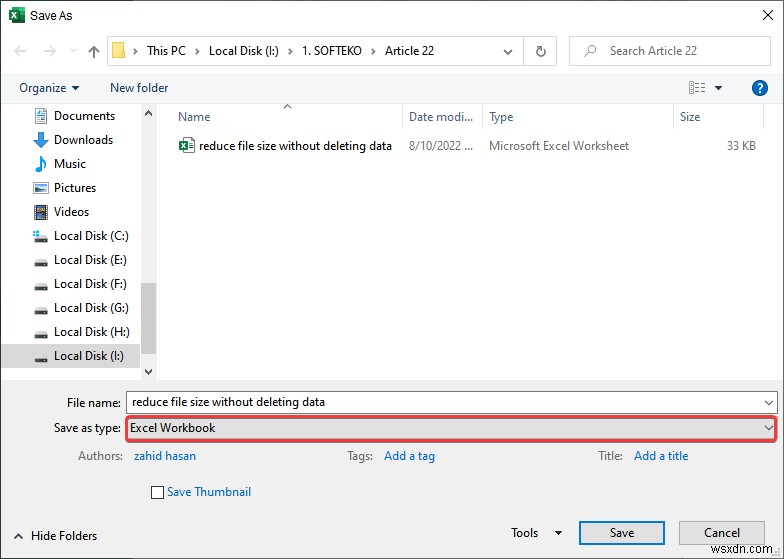The image size is (784, 559).
Task: Click the navigation pane scrollbar thumb
Action: [x=148, y=318]
